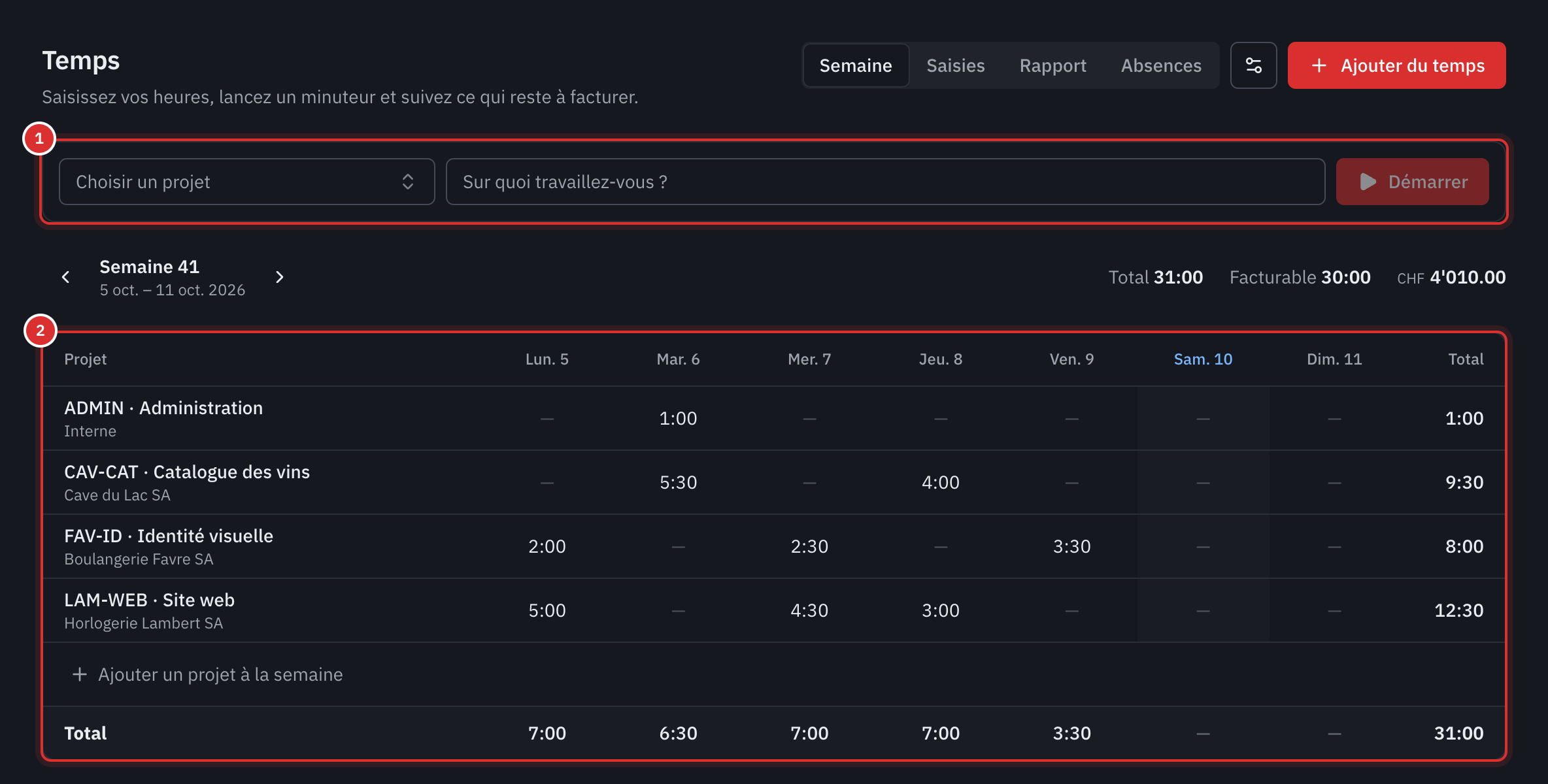Switch to the Semaine tab
The height and width of the screenshot is (784, 1548).
[x=856, y=65]
